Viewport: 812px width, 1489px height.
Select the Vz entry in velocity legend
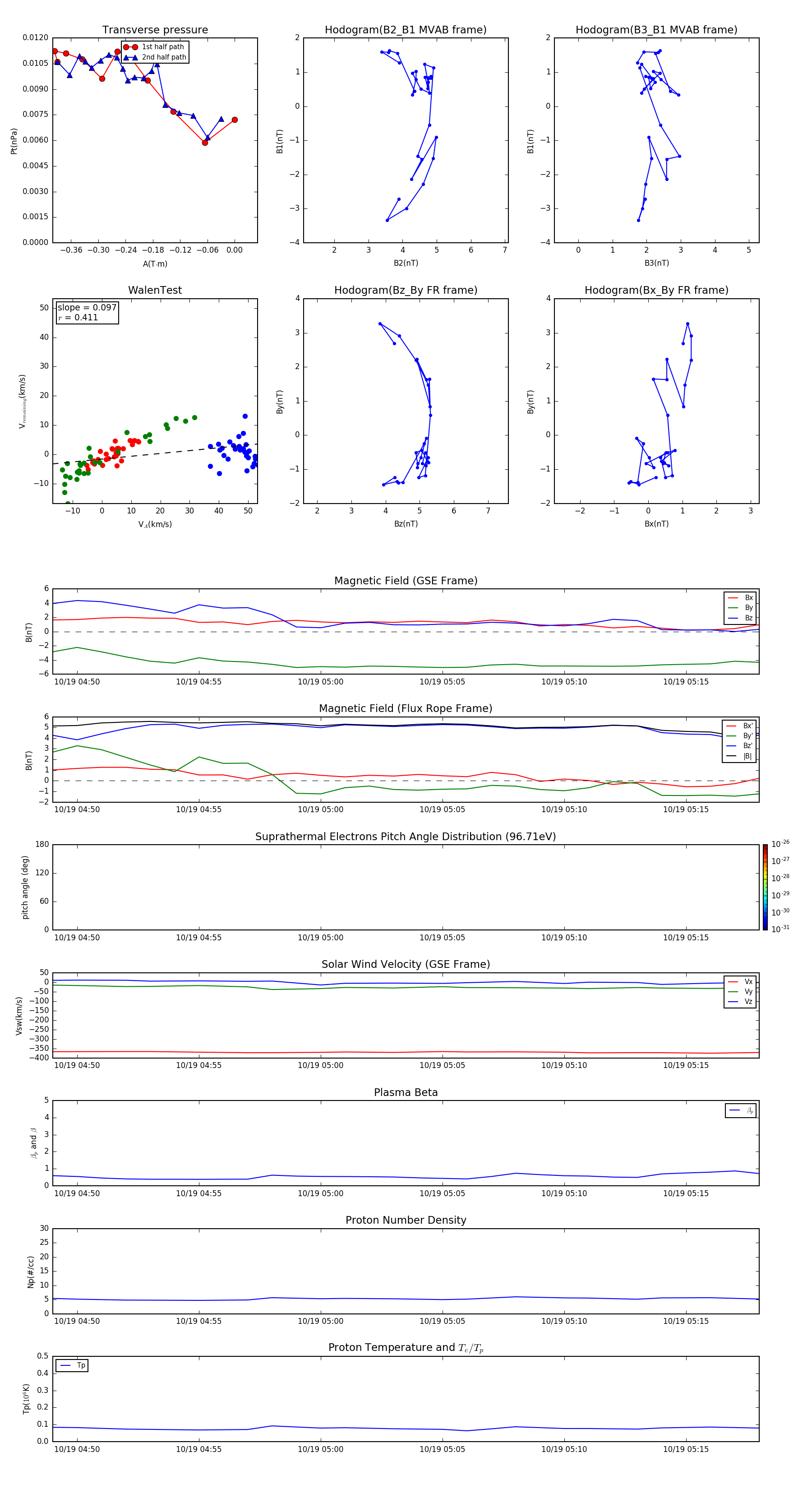click(740, 1002)
